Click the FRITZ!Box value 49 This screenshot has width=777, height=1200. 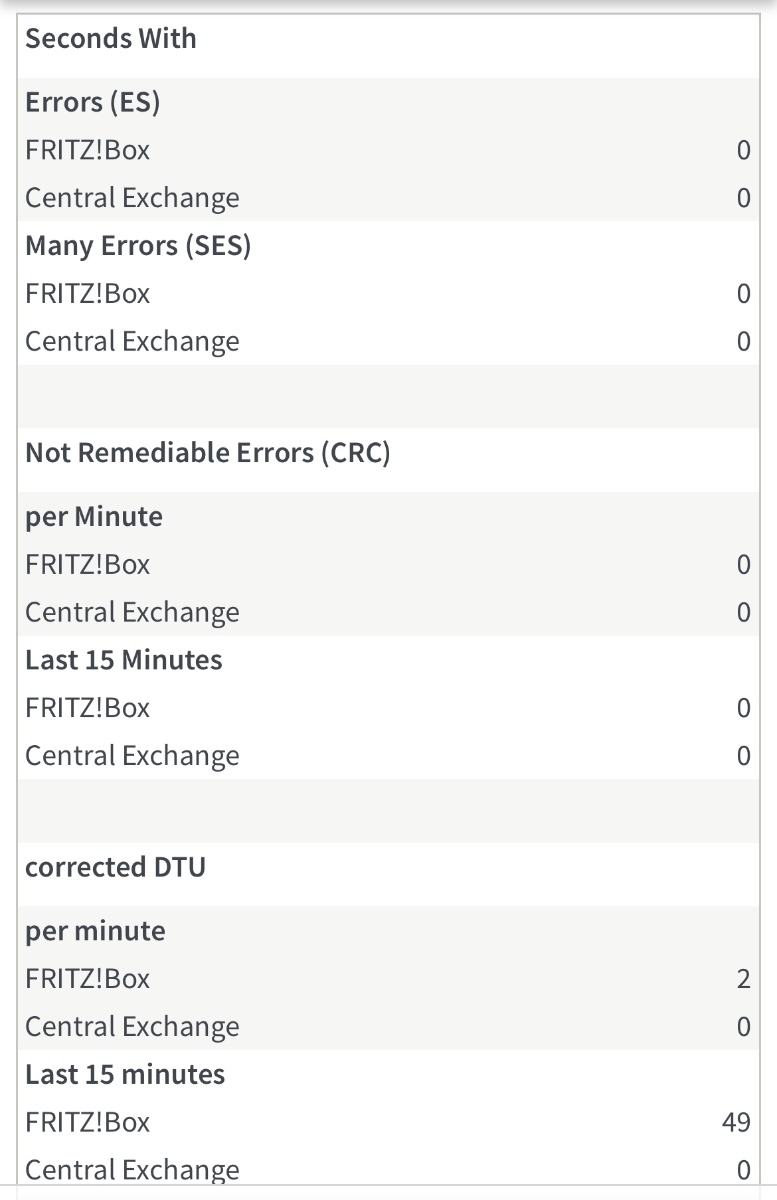tap(736, 1122)
